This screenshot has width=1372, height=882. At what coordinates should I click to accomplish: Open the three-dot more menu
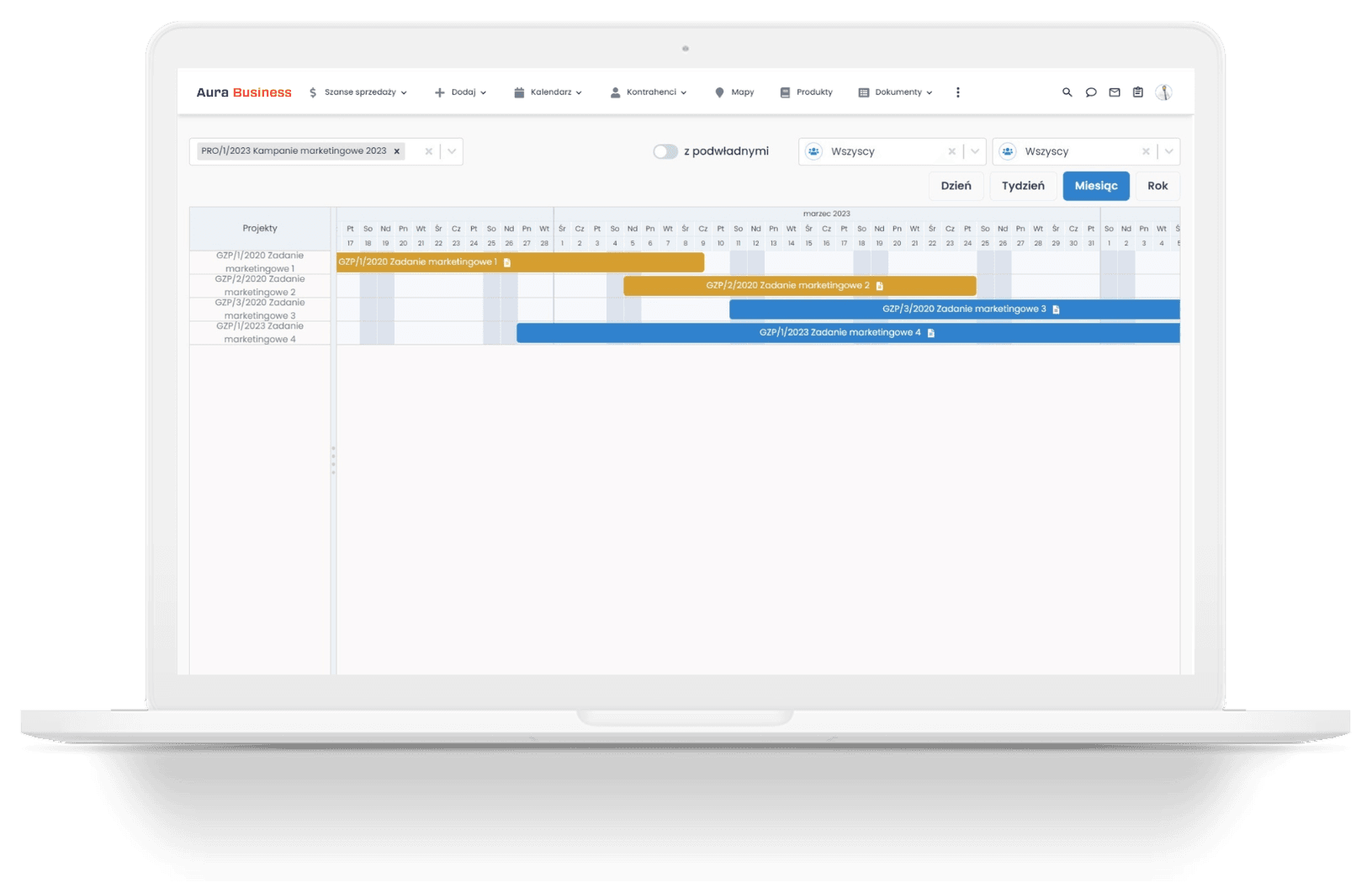coord(957,92)
